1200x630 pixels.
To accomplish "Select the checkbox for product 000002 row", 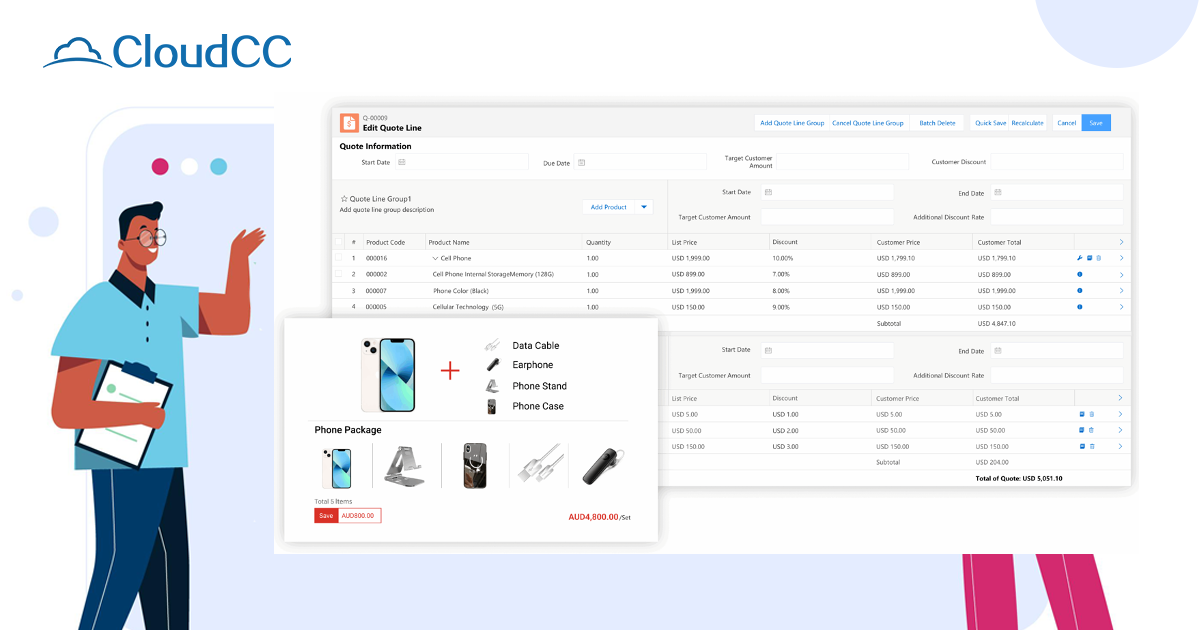I will pos(339,274).
